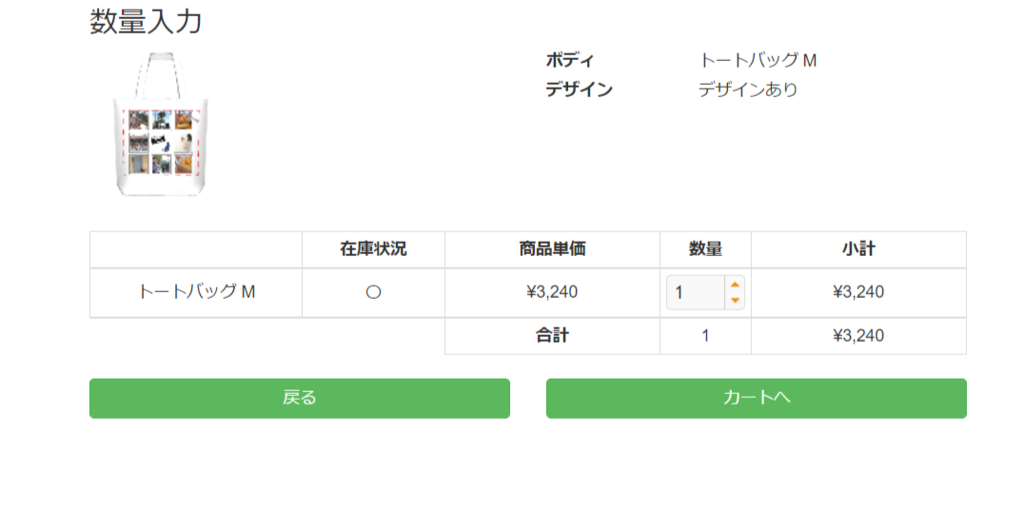Click the 在庫状況 column header
This screenshot has height=530, width=1024.
374,249
